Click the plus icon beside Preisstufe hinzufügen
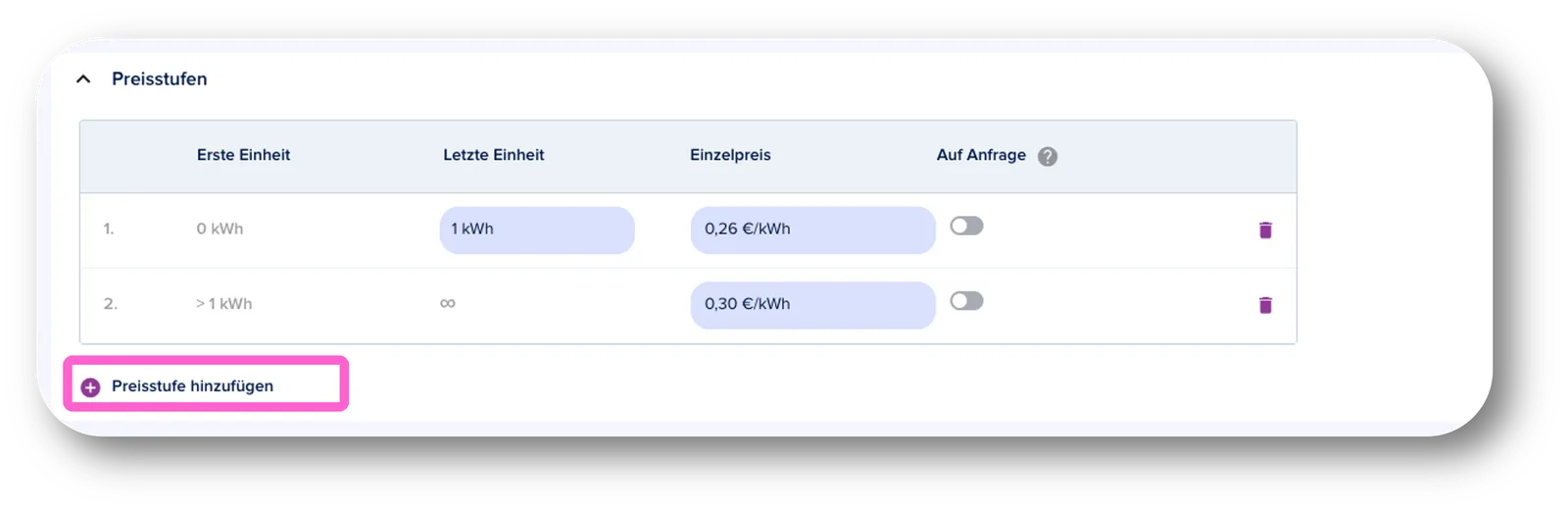Screen dimensions: 1568x512 [x=90, y=387]
